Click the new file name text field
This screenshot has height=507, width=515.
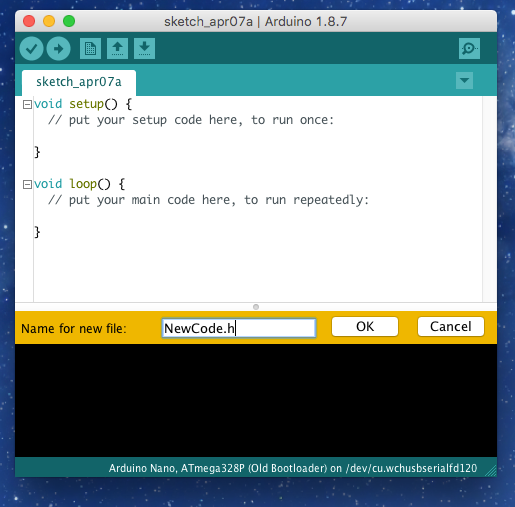tap(239, 328)
